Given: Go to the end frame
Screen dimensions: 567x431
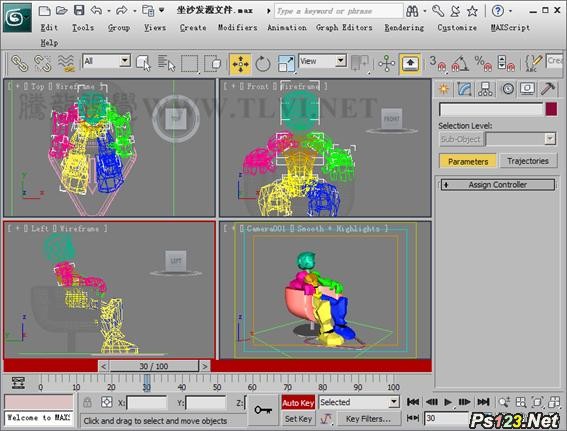Looking at the screenshot, I should pos(483,402).
